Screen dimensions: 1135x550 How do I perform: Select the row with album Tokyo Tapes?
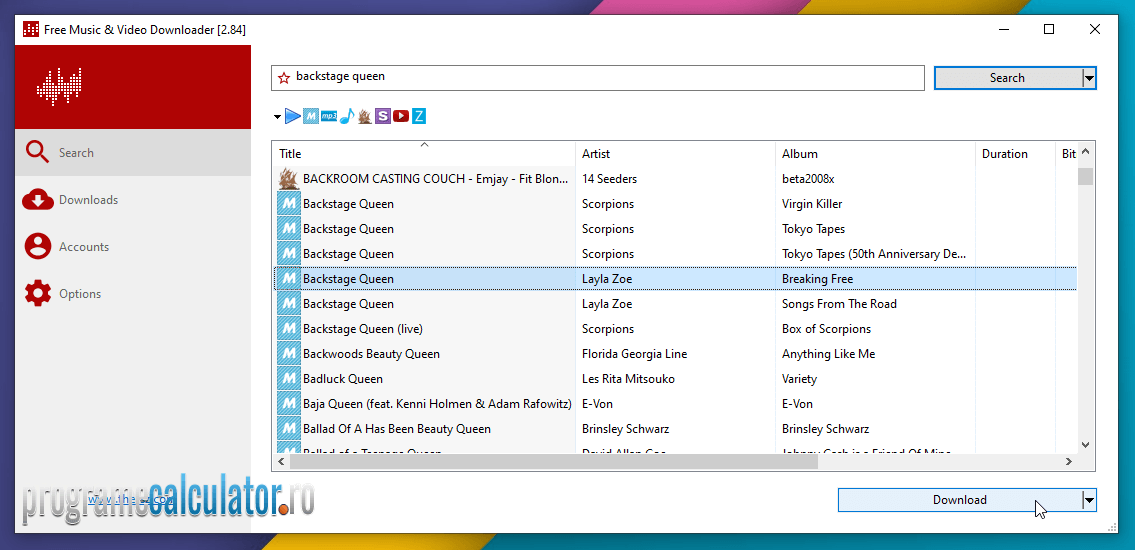point(675,229)
